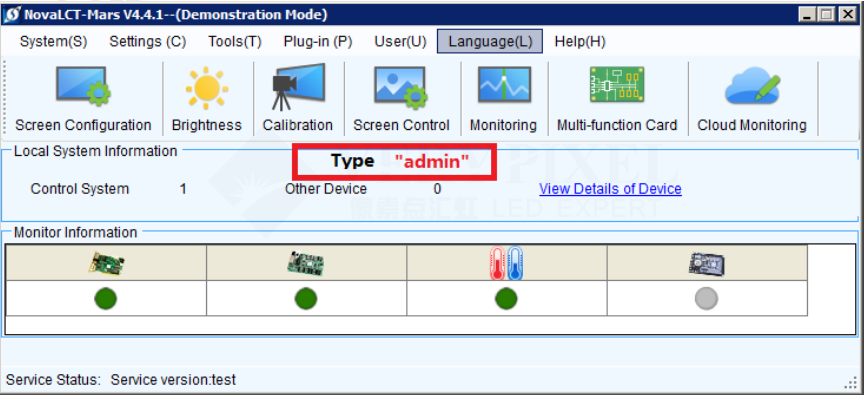Click the Local System Information group title
The image size is (865, 395).
(x=95, y=151)
